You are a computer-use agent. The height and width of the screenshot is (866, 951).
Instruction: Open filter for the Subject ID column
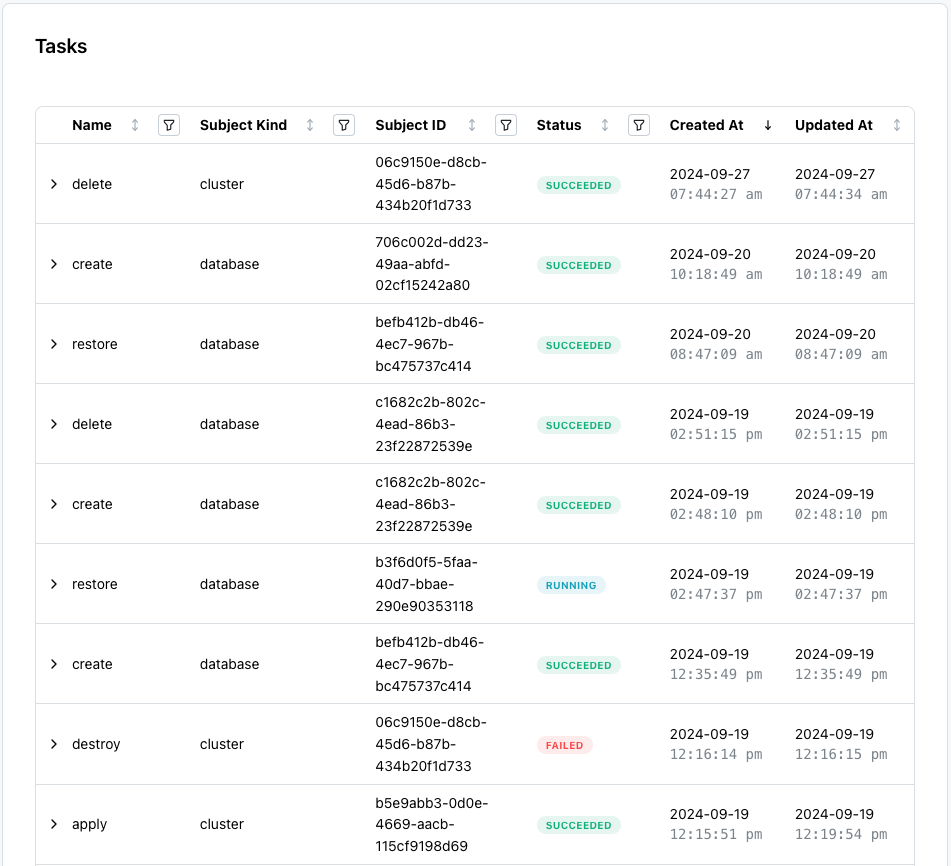tap(506, 125)
